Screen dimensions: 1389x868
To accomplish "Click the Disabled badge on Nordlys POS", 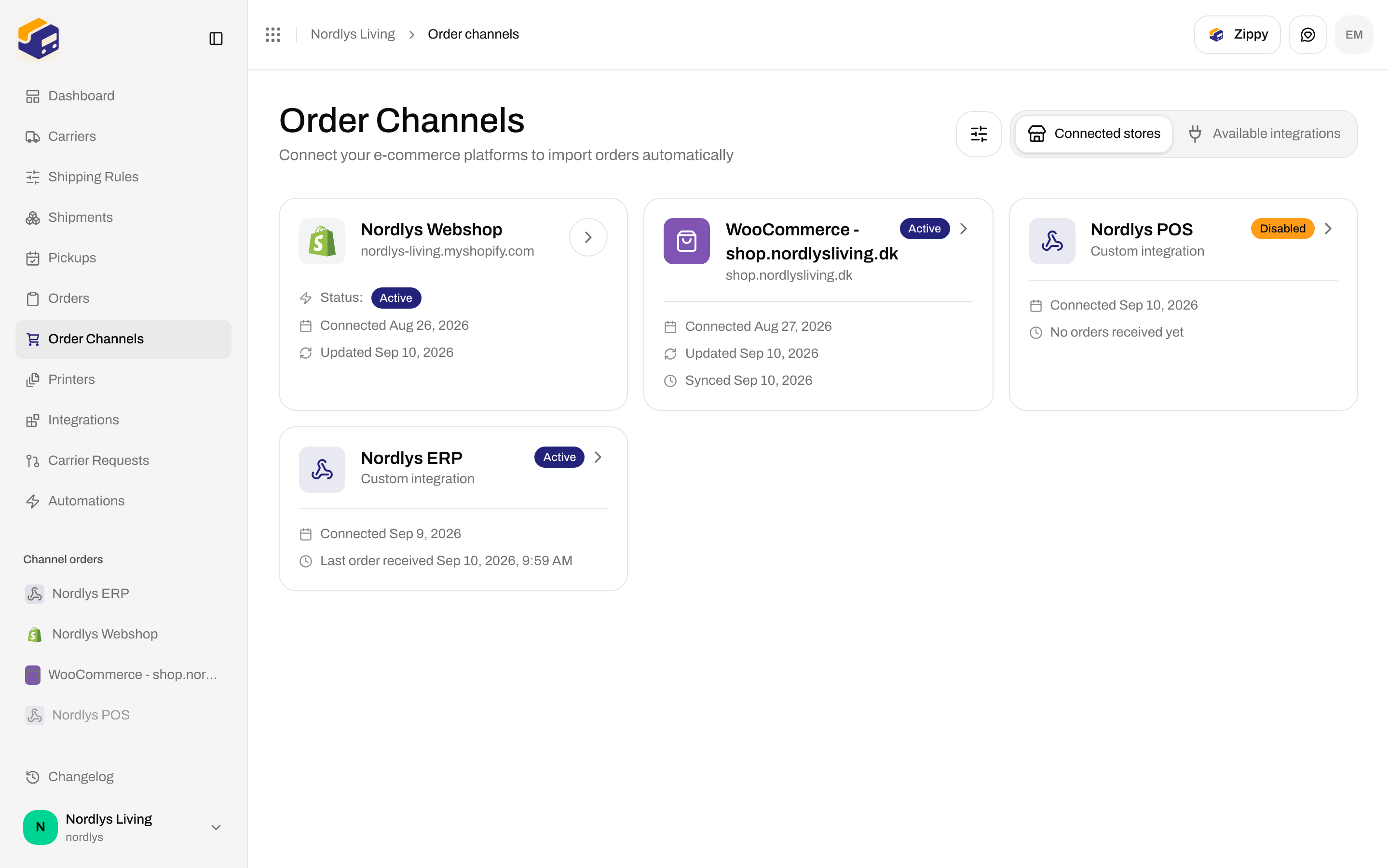I will pyautogui.click(x=1282, y=229).
